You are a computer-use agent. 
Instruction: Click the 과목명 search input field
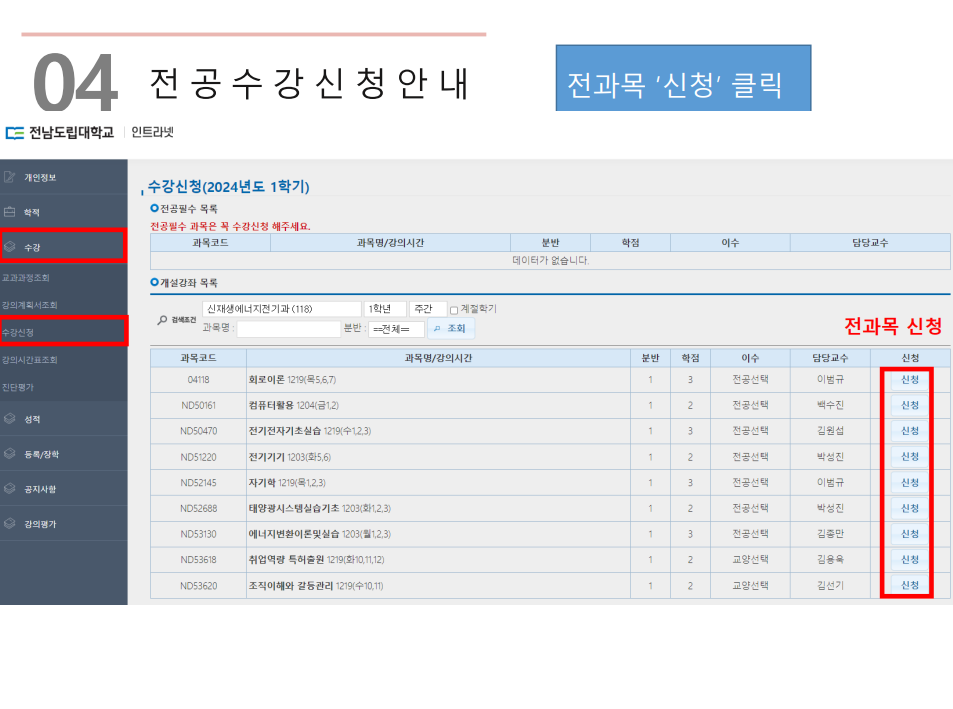pos(288,328)
